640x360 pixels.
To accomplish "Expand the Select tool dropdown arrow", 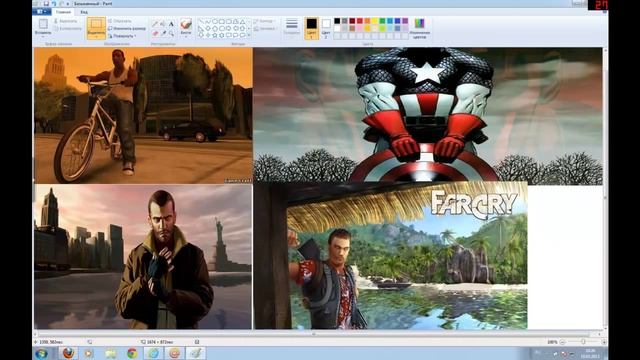I will (96, 36).
